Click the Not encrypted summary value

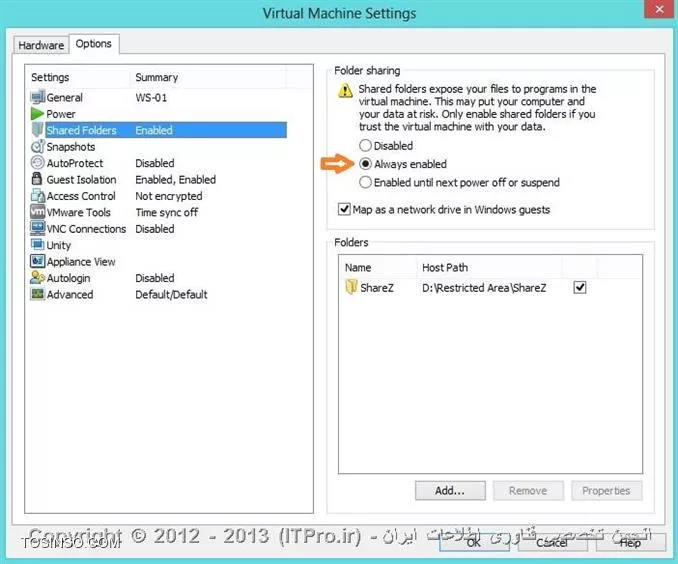169,196
